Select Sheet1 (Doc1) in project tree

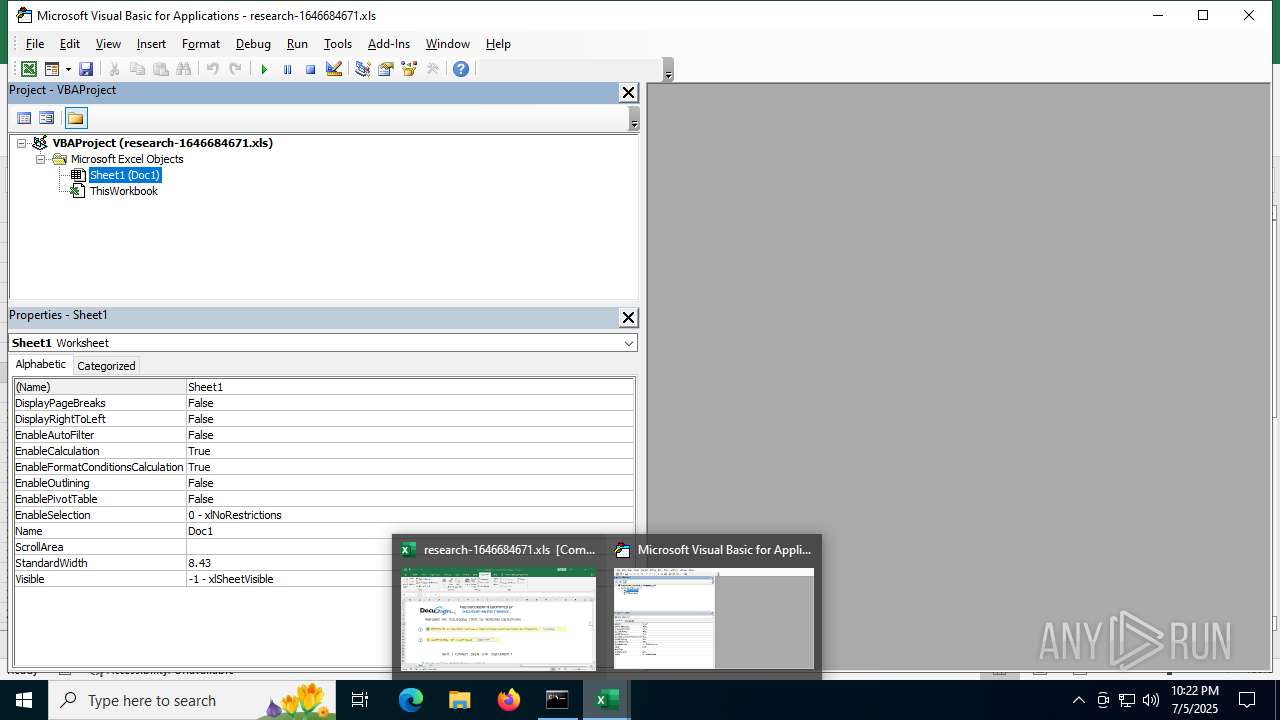pyautogui.click(x=124, y=175)
